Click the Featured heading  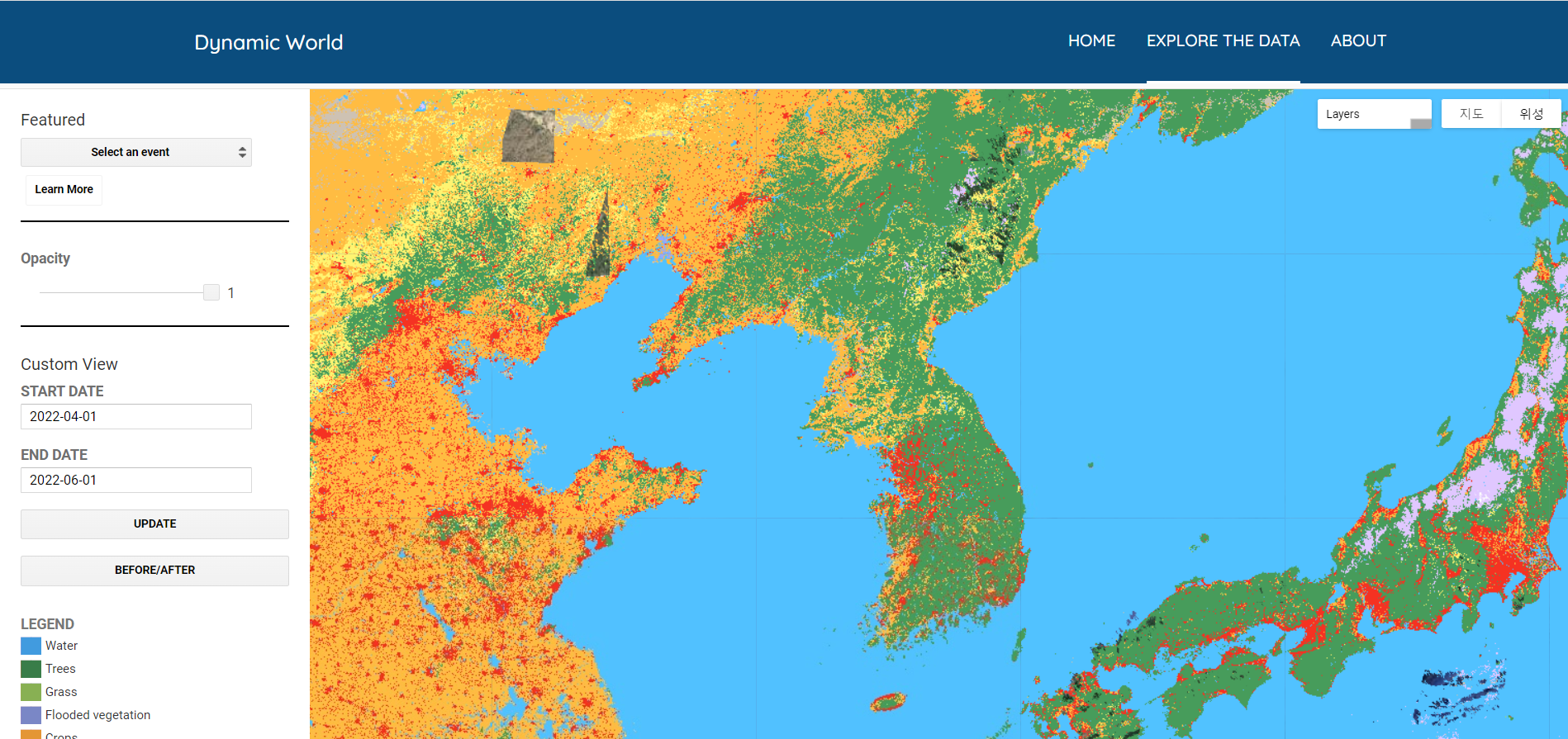point(53,120)
